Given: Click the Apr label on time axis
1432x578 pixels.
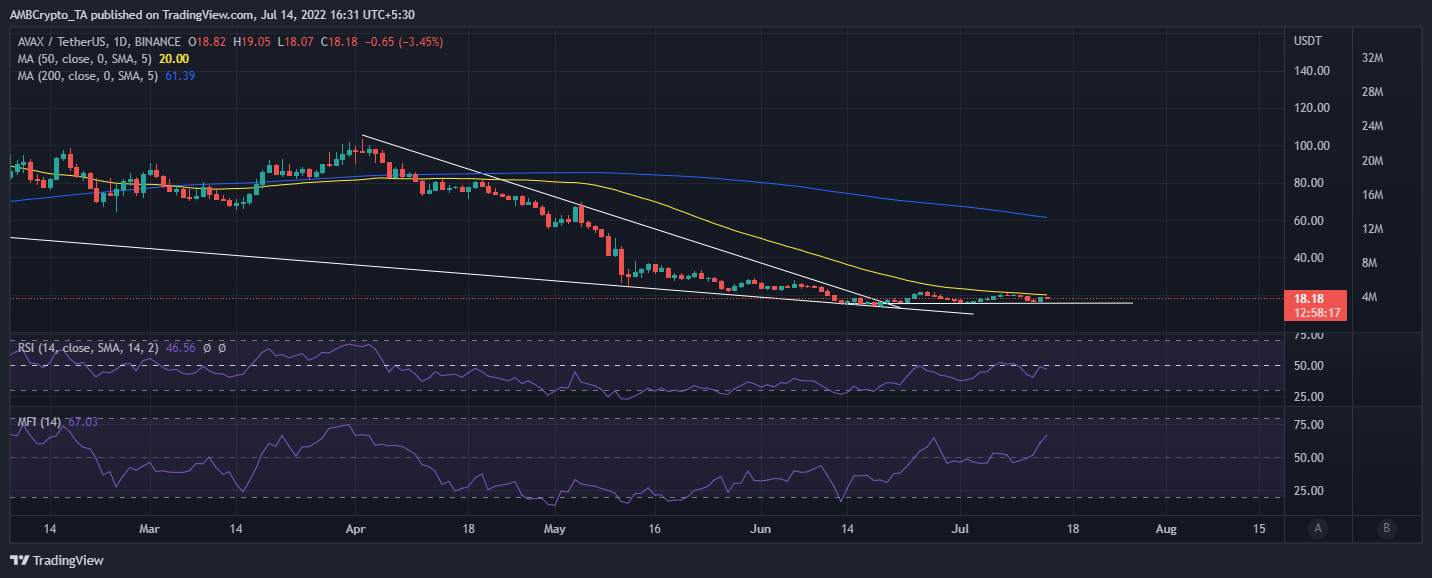Looking at the screenshot, I should click(357, 527).
